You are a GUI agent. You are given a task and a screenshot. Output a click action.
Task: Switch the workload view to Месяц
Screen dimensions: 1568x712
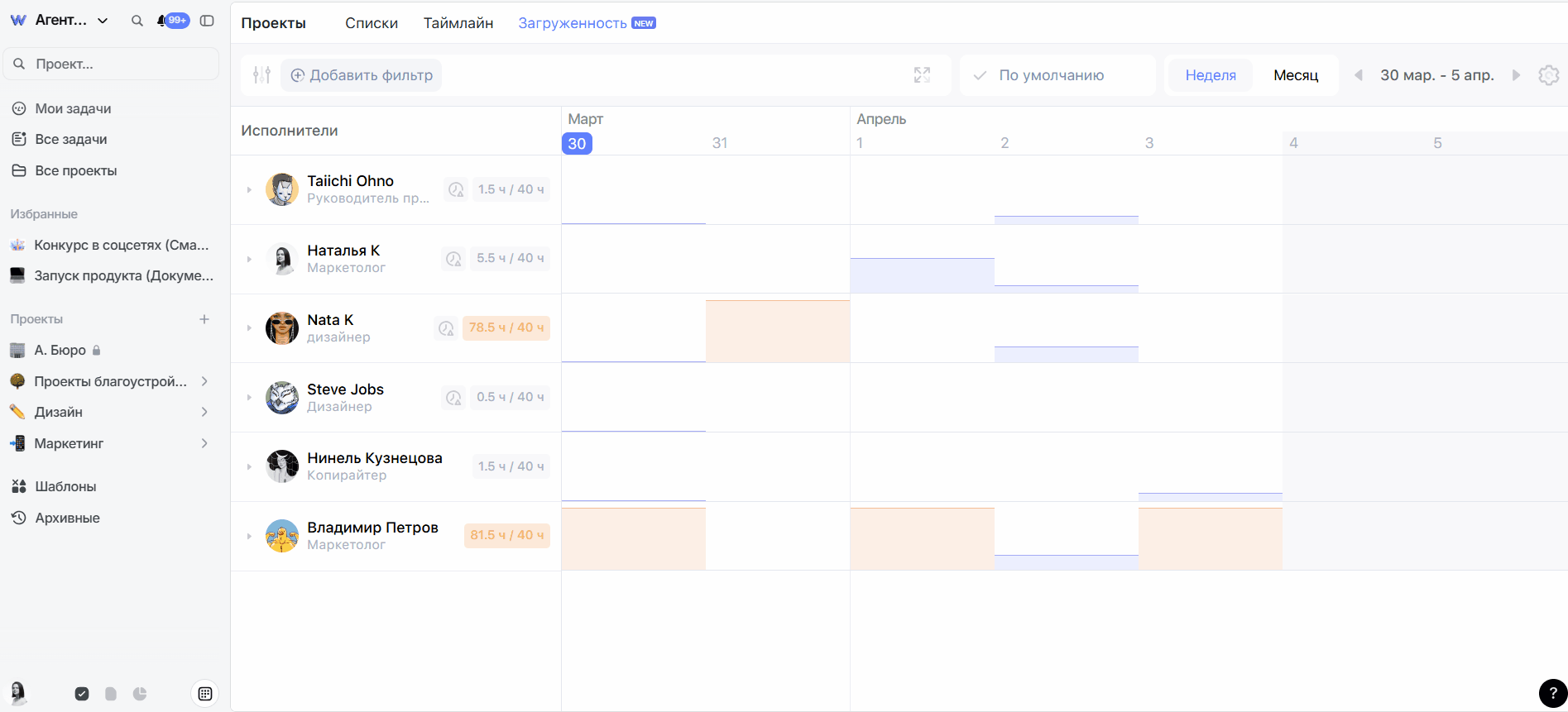click(1295, 75)
